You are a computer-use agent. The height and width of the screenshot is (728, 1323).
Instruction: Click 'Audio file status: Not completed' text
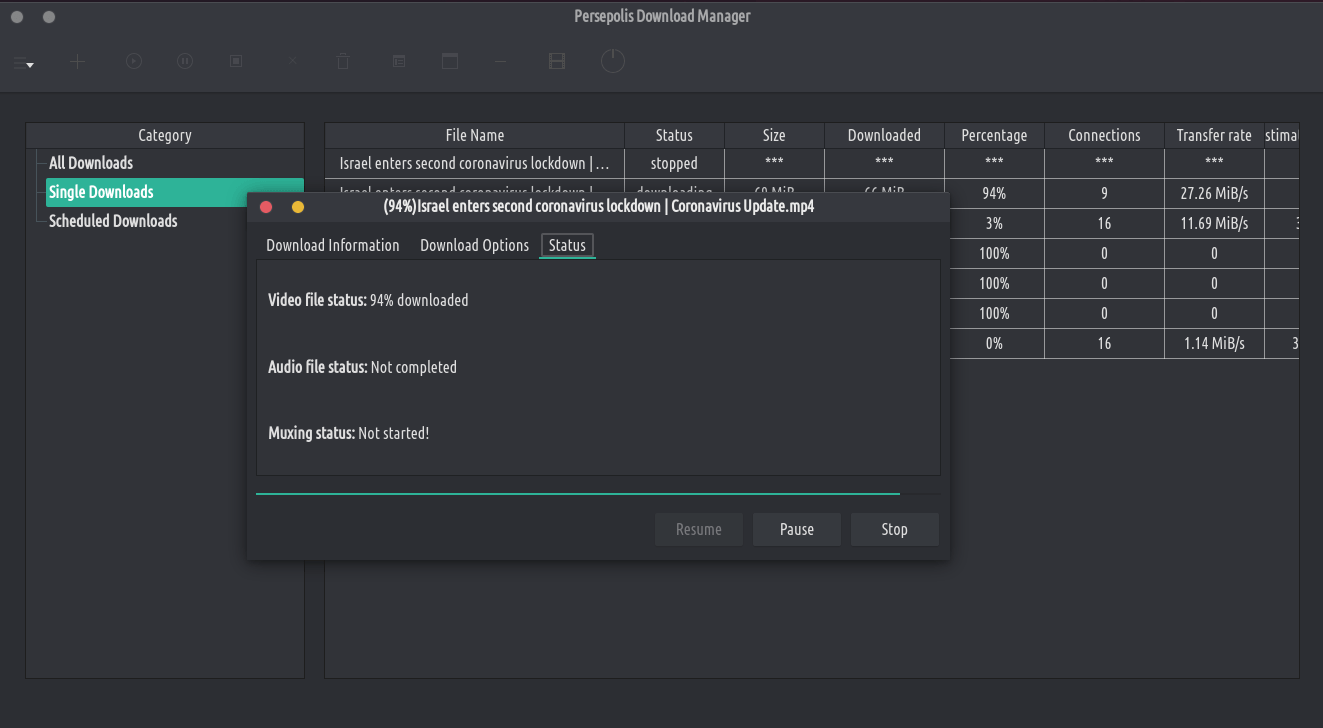click(x=362, y=367)
